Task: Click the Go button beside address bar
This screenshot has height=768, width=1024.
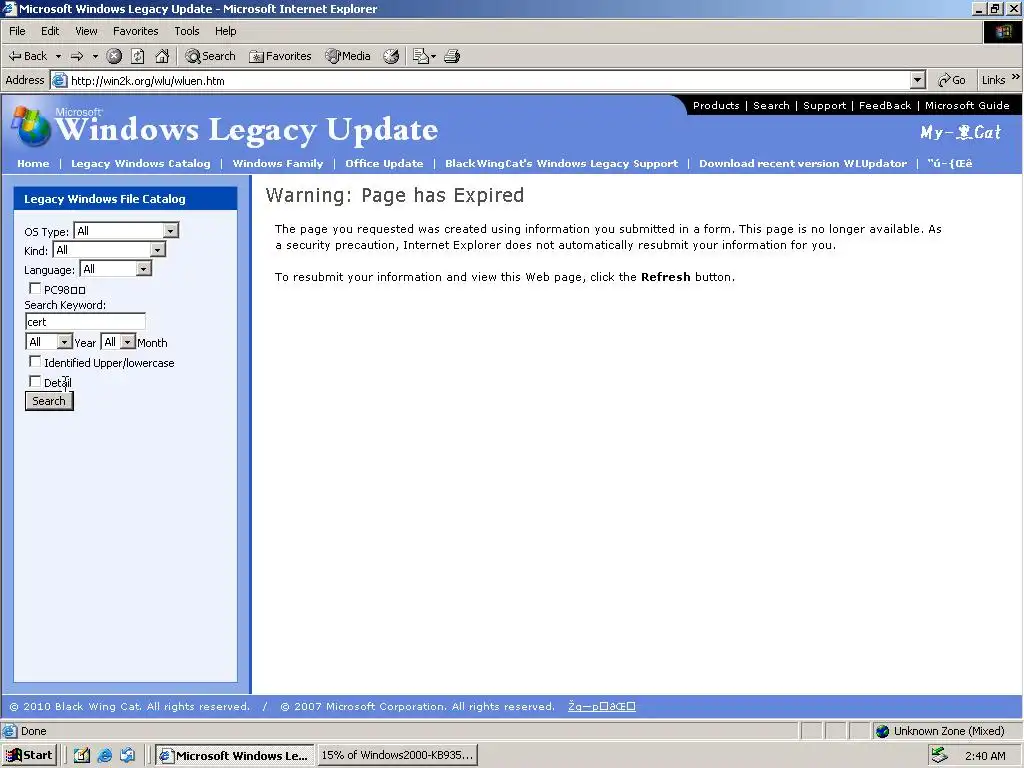Action: [x=952, y=80]
